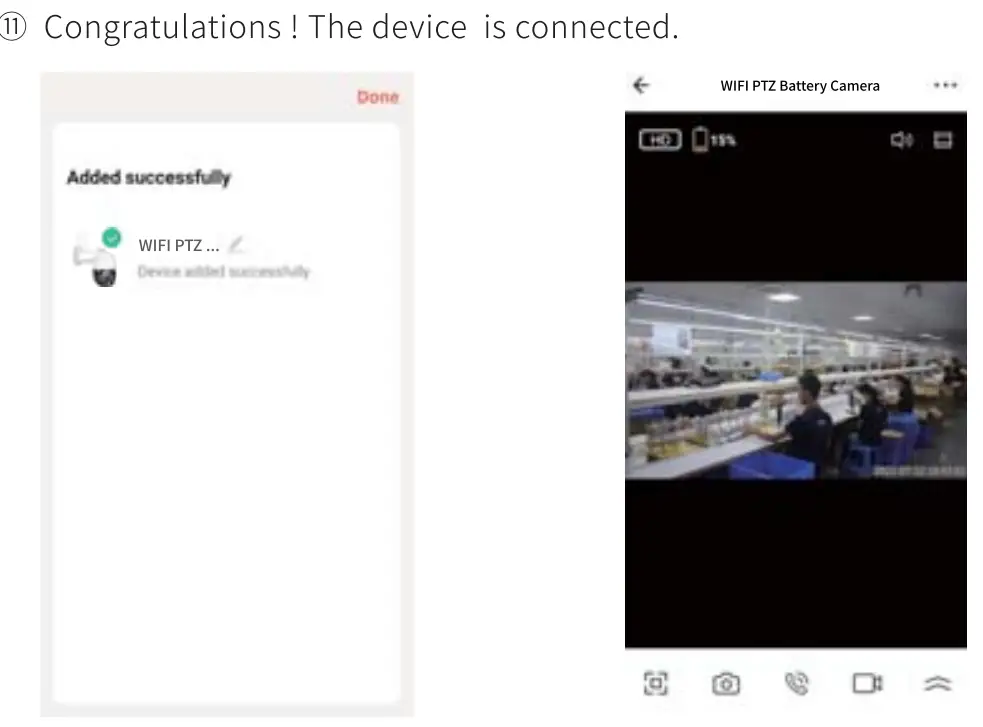The image size is (983, 727).
Task: Switch the video layout icon
Action: (x=942, y=140)
